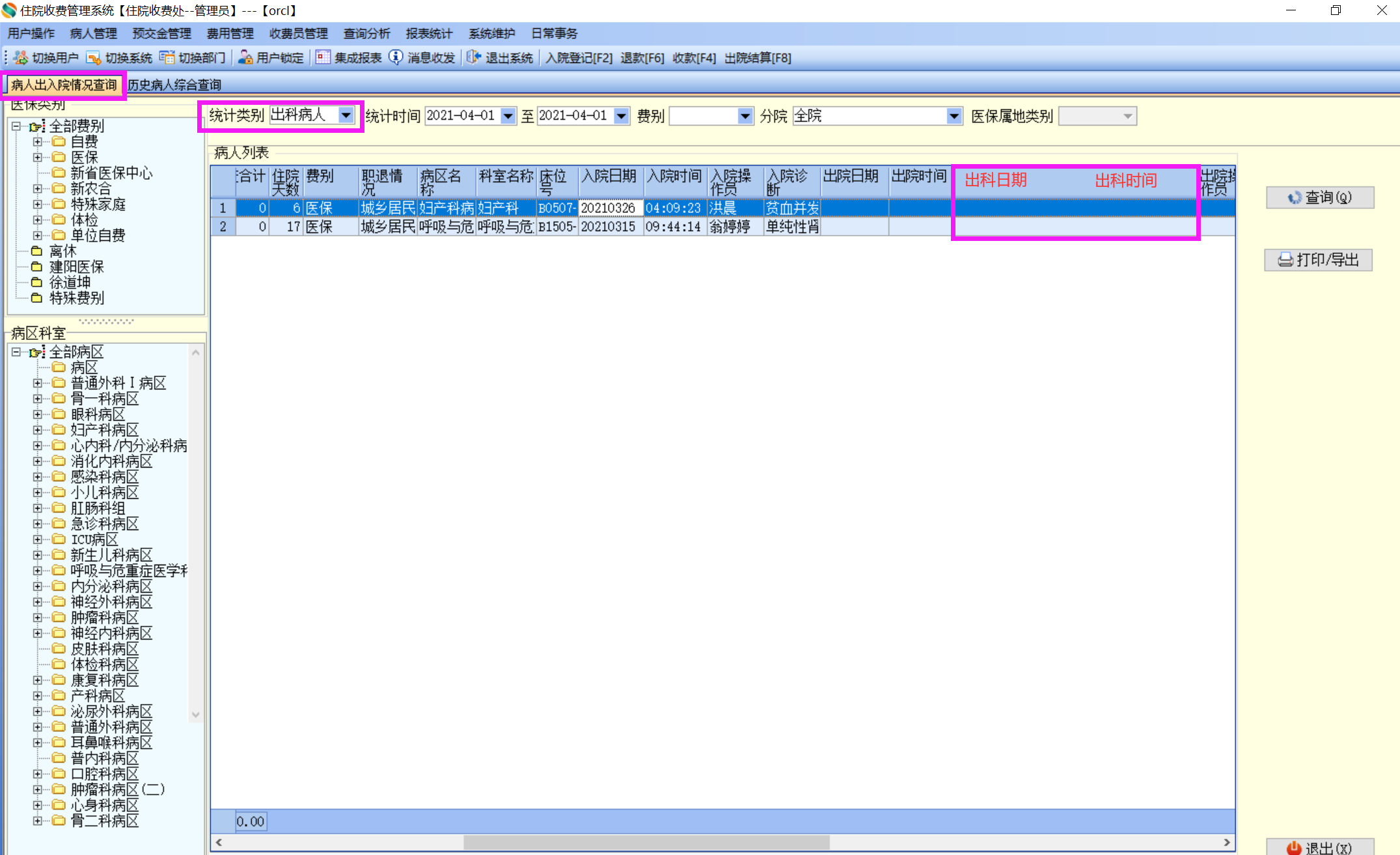Open the 费别 dropdown arrow
1400x855 pixels.
point(745,116)
